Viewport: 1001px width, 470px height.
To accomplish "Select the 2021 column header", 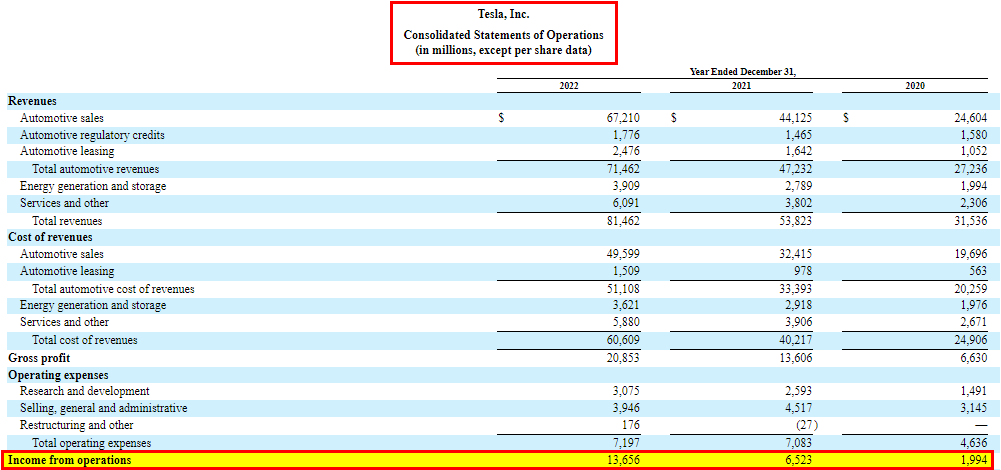I will click(x=741, y=86).
